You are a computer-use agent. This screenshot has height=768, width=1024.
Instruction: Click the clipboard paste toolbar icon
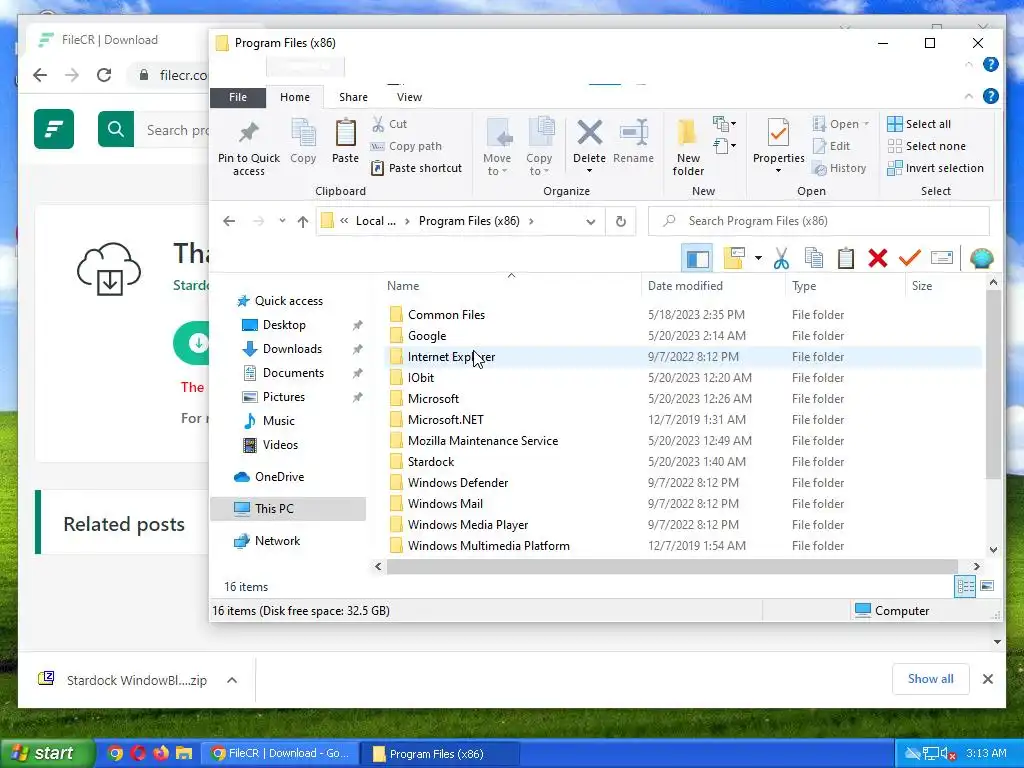tap(846, 259)
